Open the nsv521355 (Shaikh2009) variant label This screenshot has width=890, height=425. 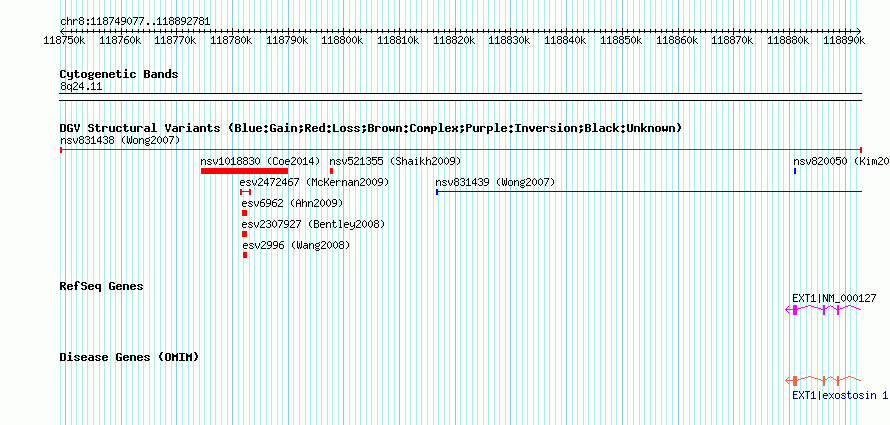tap(395, 161)
